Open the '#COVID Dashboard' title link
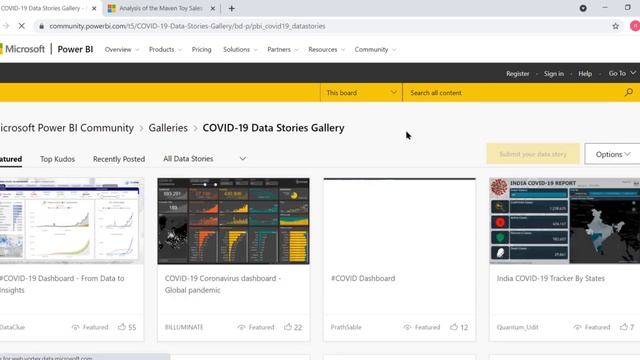 [363, 278]
